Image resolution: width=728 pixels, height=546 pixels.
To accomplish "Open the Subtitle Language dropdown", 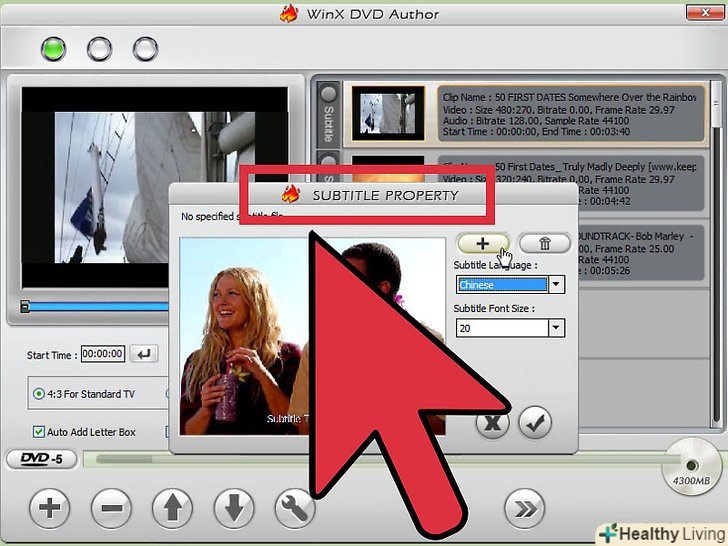I will (x=556, y=284).
